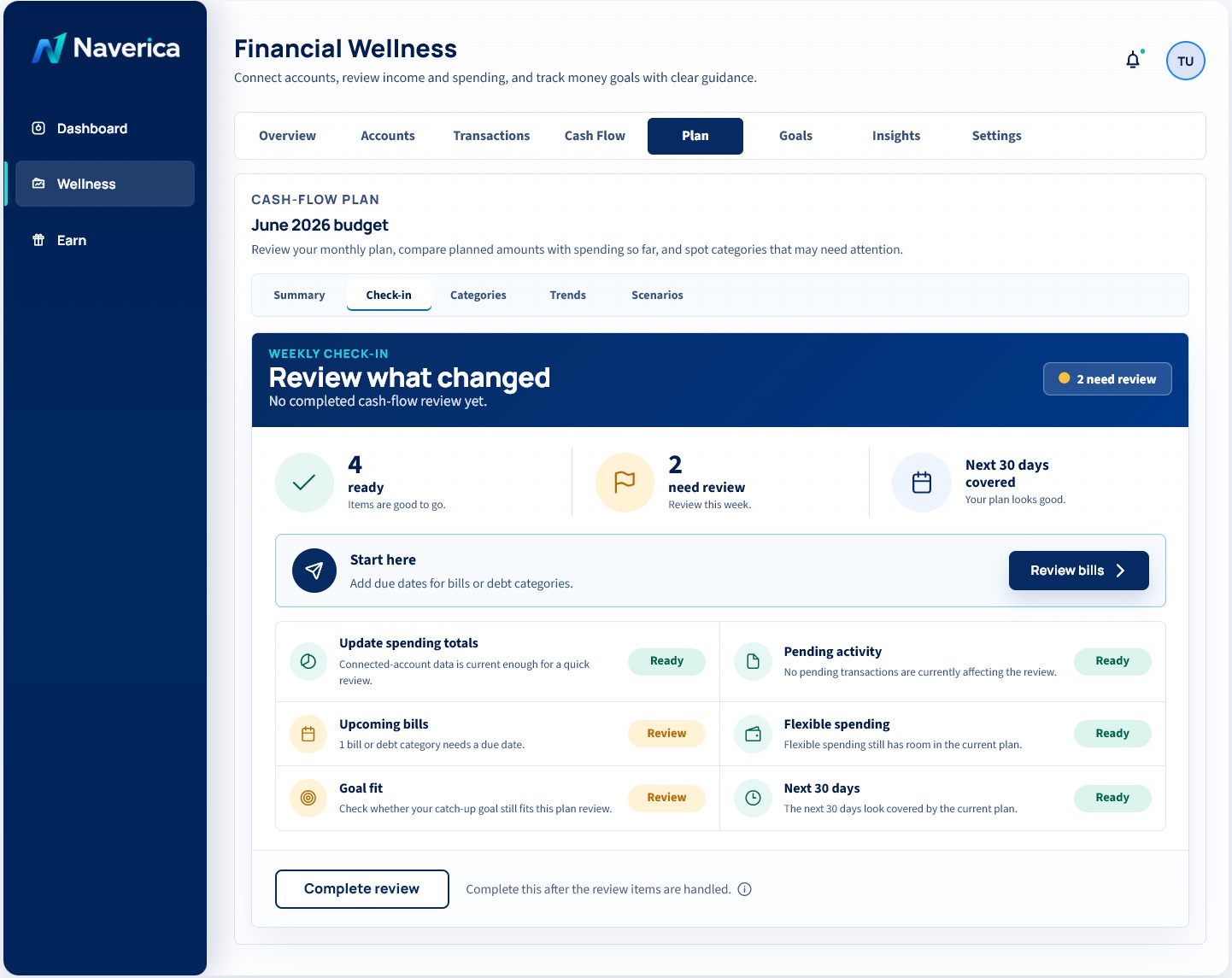Switch to the Transactions tab
Image resolution: width=1232 pixels, height=978 pixels.
pyautogui.click(x=491, y=136)
